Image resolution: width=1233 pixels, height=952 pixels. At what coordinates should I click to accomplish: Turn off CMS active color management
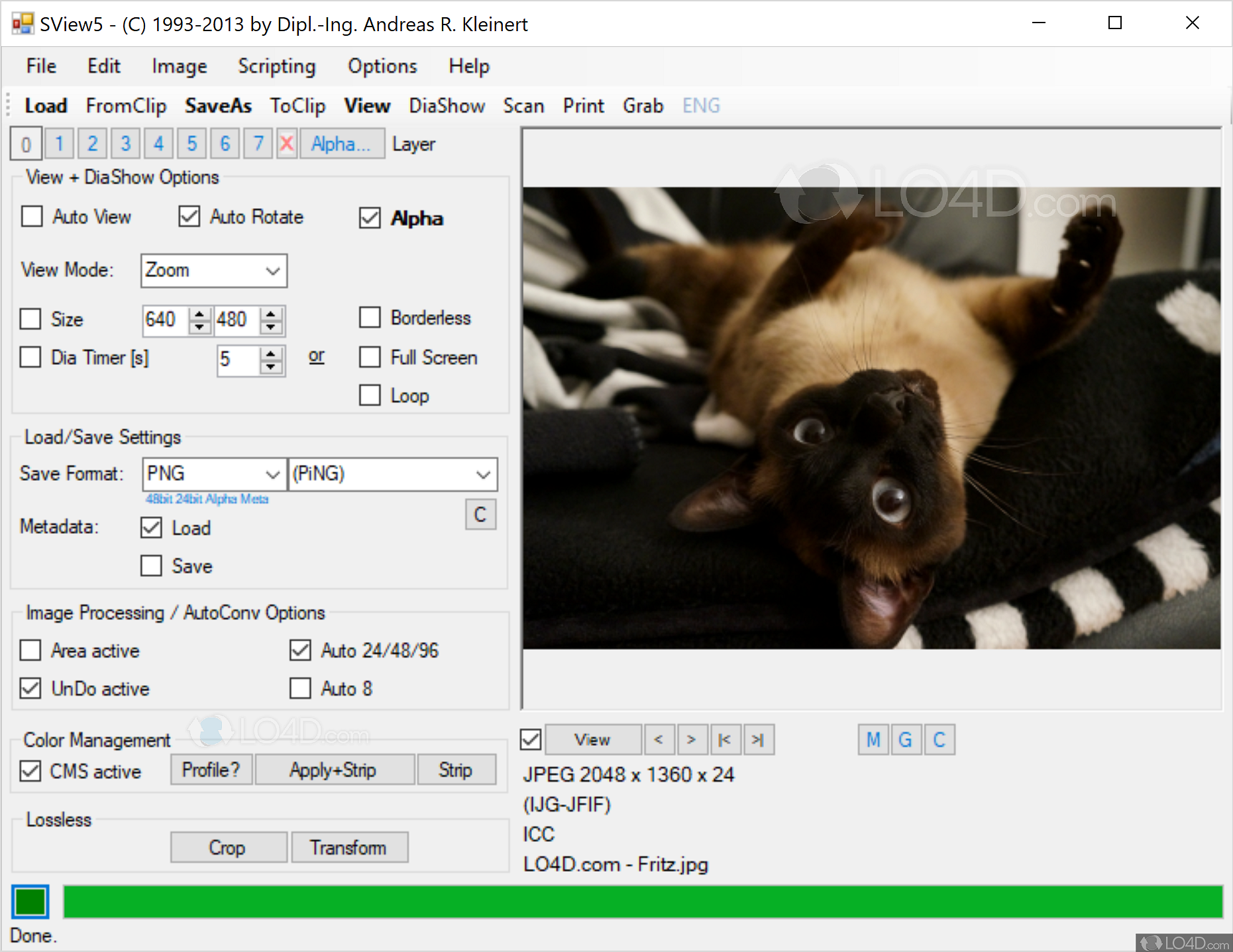point(30,771)
